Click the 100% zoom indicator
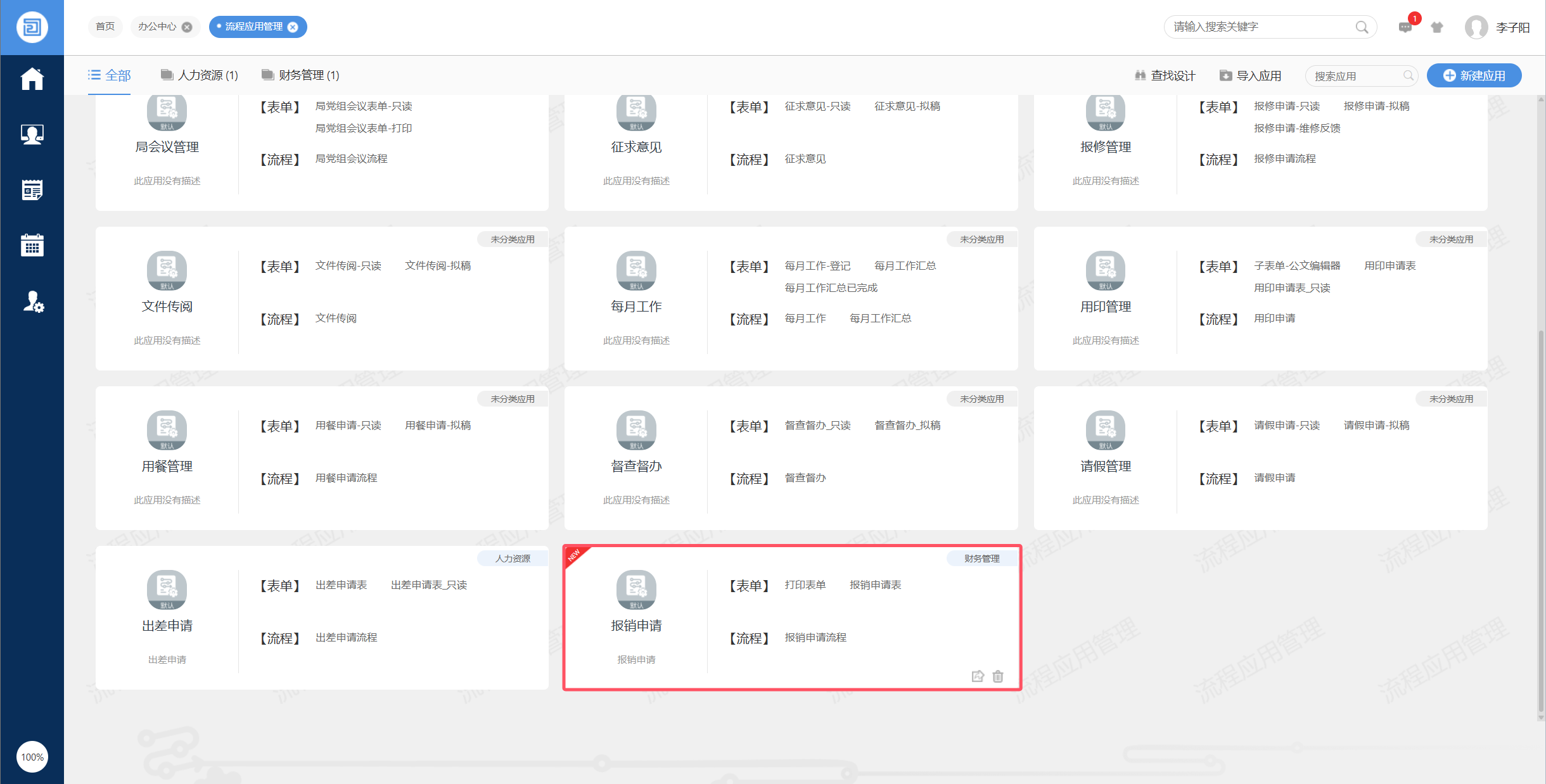The height and width of the screenshot is (784, 1546). [32, 757]
